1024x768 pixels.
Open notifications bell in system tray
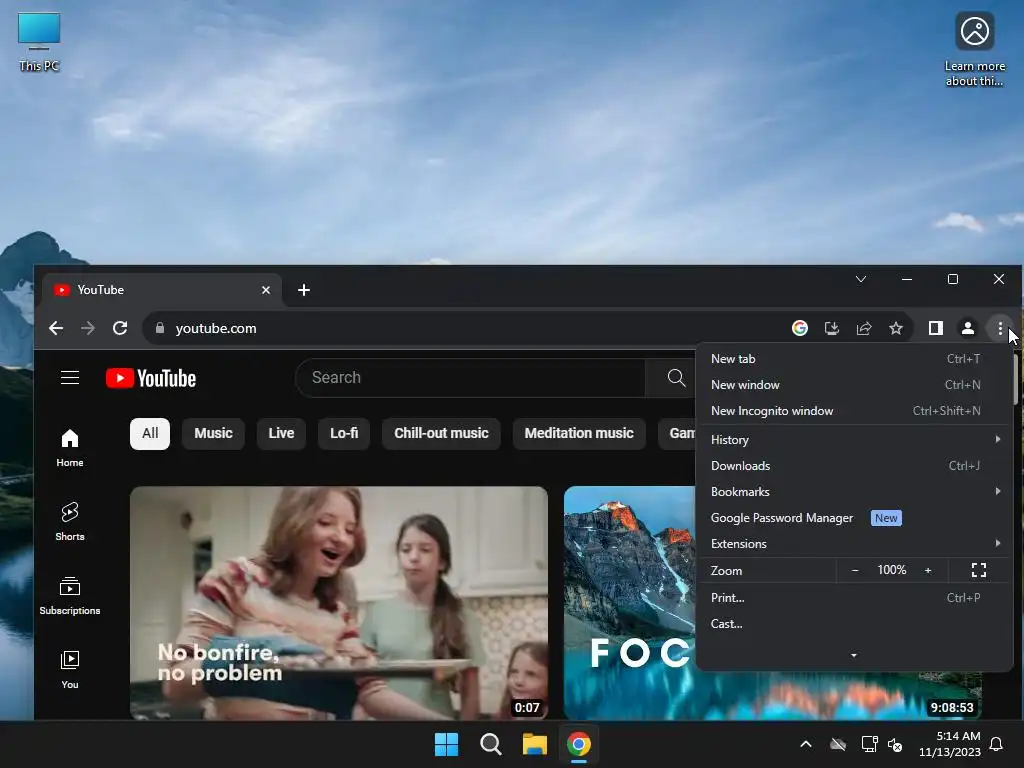tap(996, 744)
